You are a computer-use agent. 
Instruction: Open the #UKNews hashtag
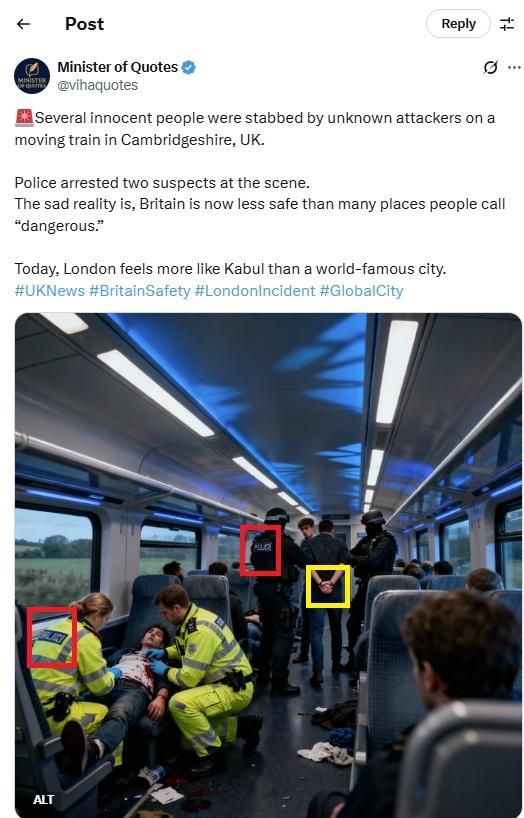tap(50, 291)
